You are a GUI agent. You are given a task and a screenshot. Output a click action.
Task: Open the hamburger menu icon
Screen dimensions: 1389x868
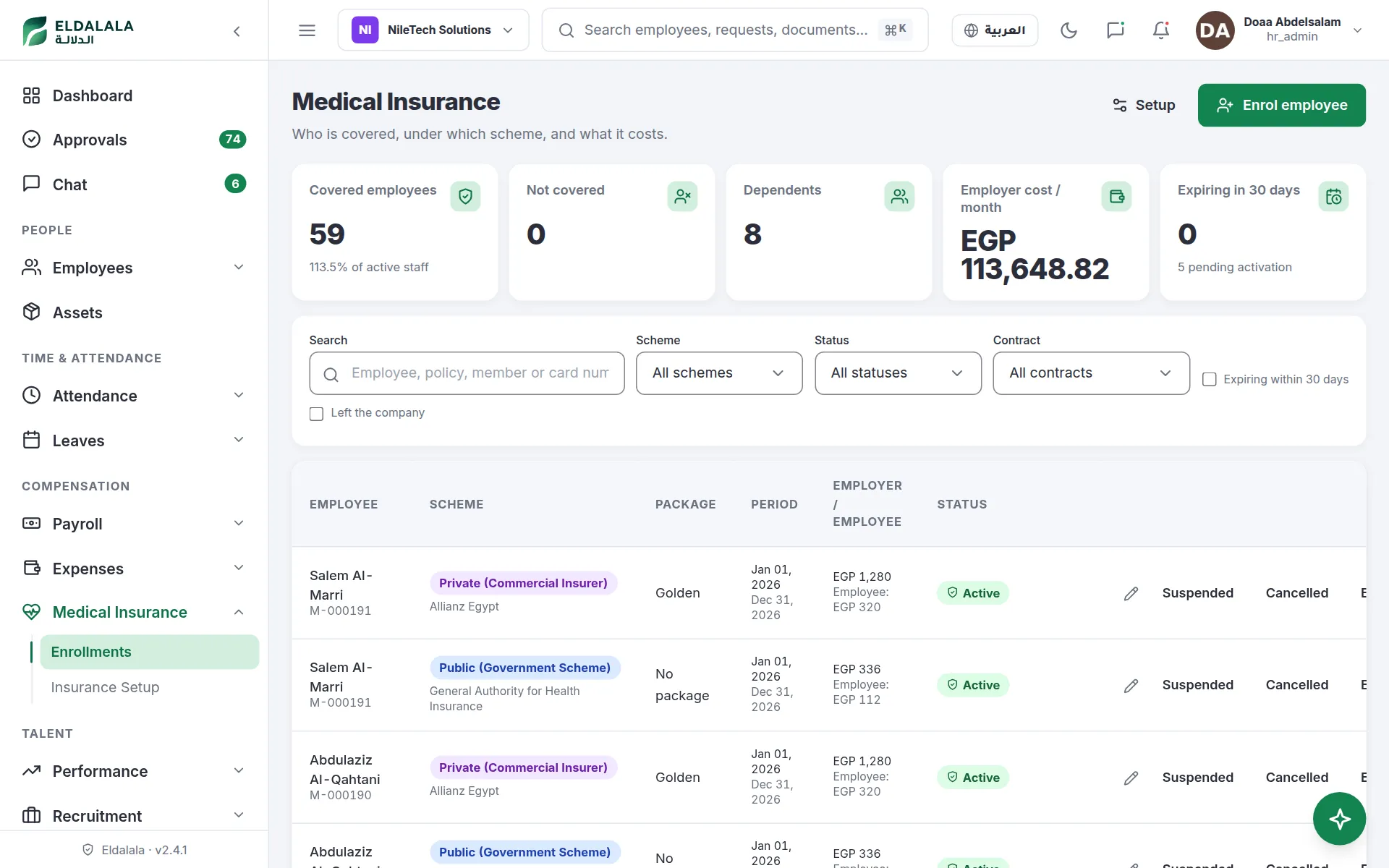point(307,30)
